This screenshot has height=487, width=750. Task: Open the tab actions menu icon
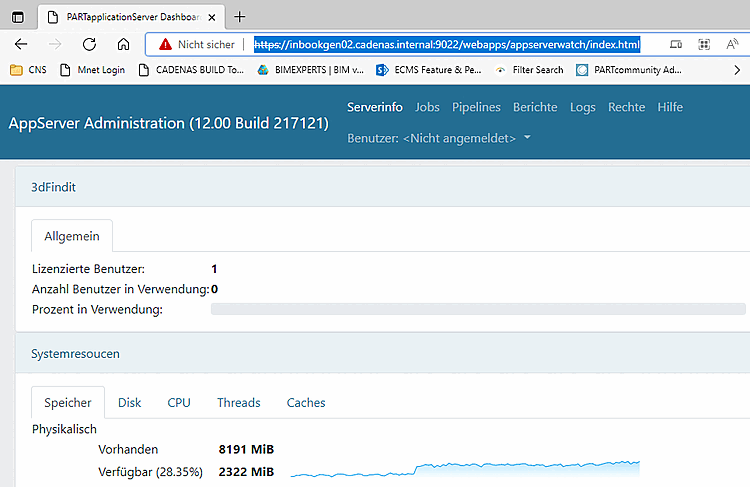coord(18,17)
